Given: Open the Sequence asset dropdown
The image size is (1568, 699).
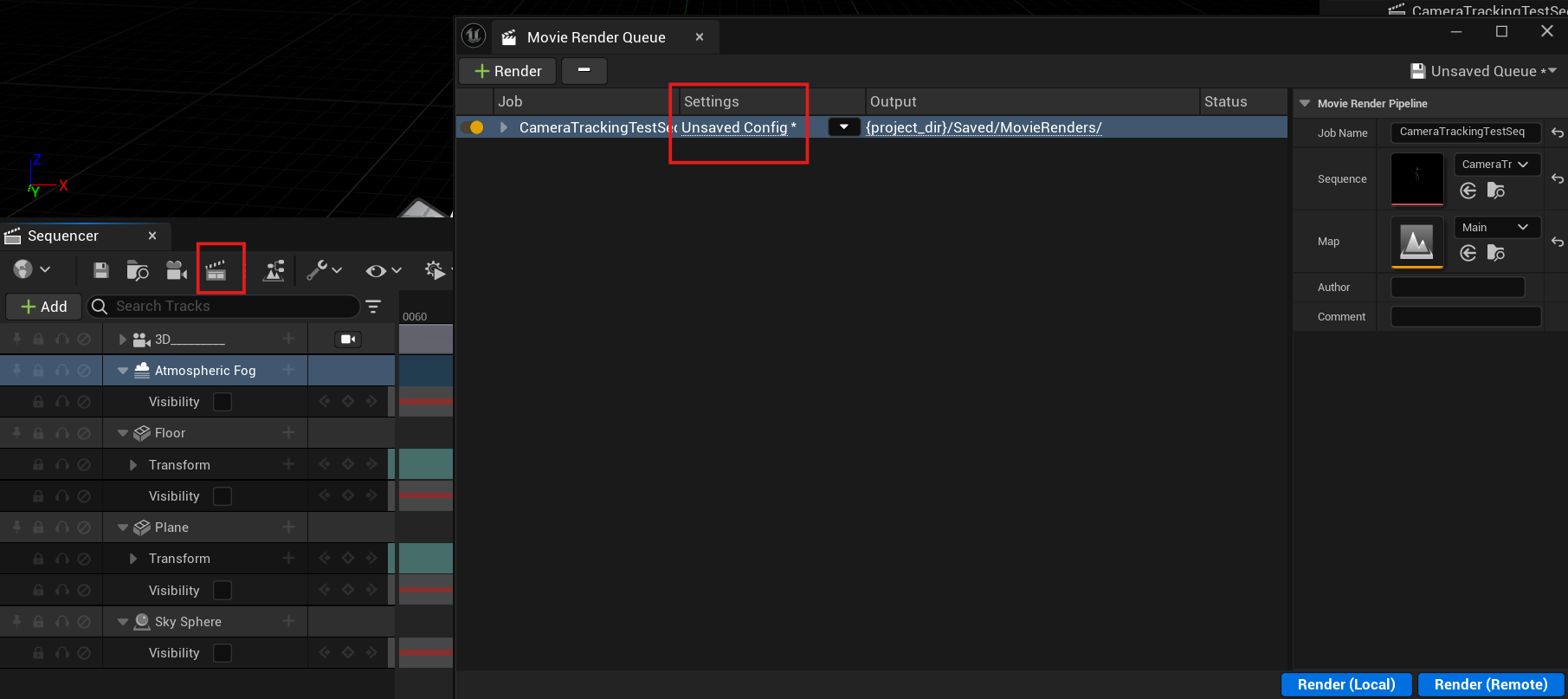Looking at the screenshot, I should pyautogui.click(x=1497, y=165).
